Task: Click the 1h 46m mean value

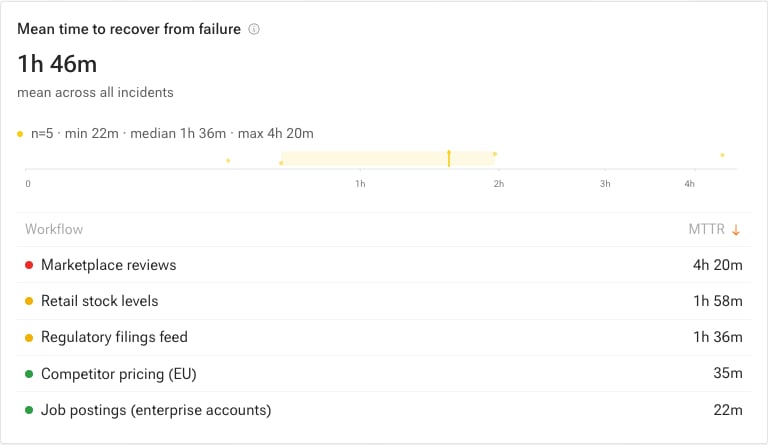Action: coord(57,64)
